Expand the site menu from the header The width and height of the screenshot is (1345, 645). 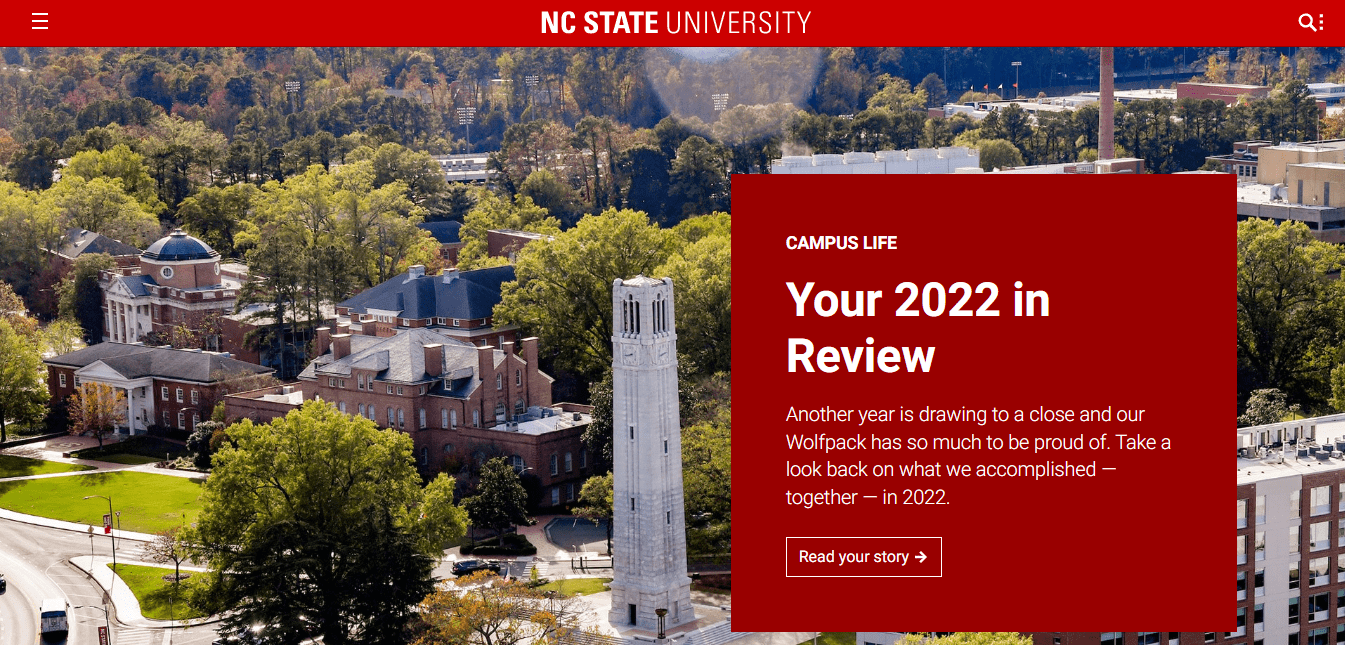pyautogui.click(x=40, y=21)
